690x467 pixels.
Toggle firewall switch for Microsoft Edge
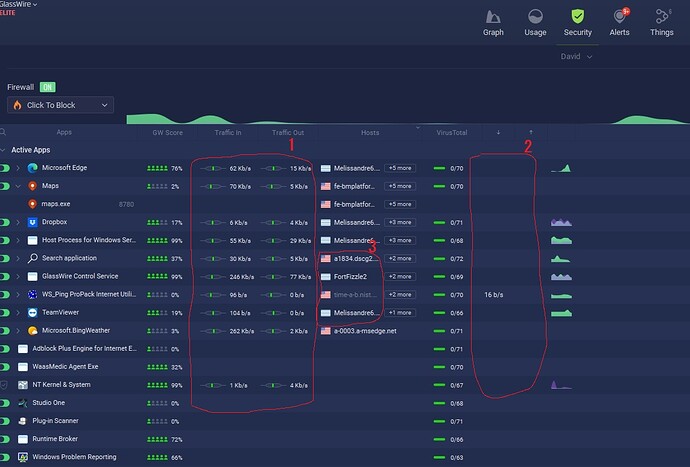[6, 168]
